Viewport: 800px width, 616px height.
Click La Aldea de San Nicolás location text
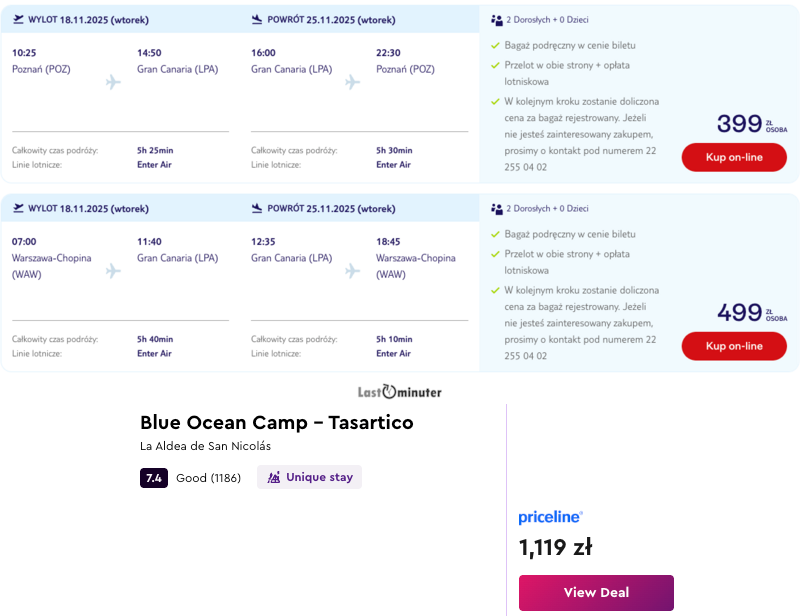[205, 446]
